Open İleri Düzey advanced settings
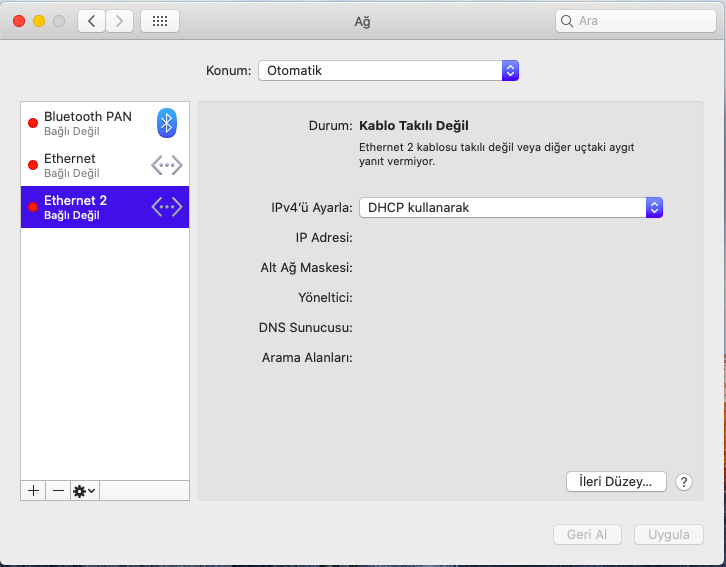The width and height of the screenshot is (726, 567). pos(616,481)
